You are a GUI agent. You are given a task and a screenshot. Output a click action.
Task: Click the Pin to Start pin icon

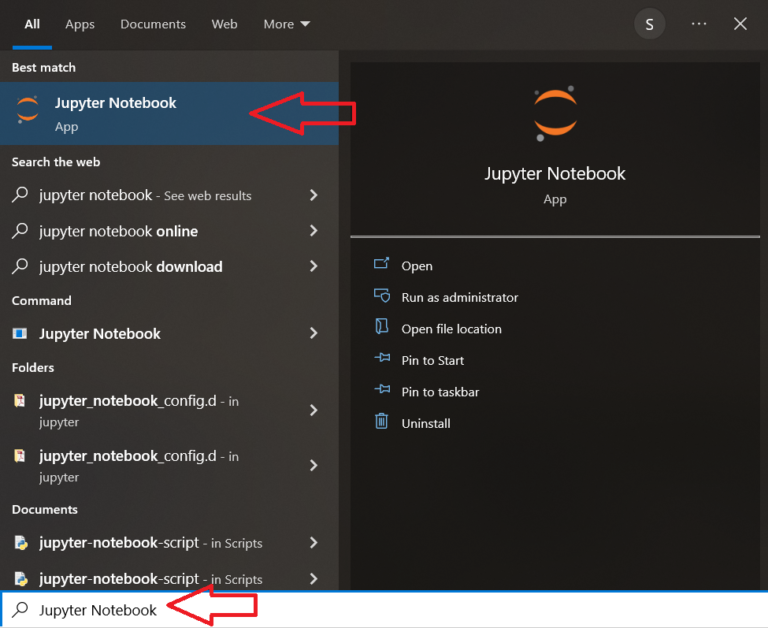(x=381, y=360)
